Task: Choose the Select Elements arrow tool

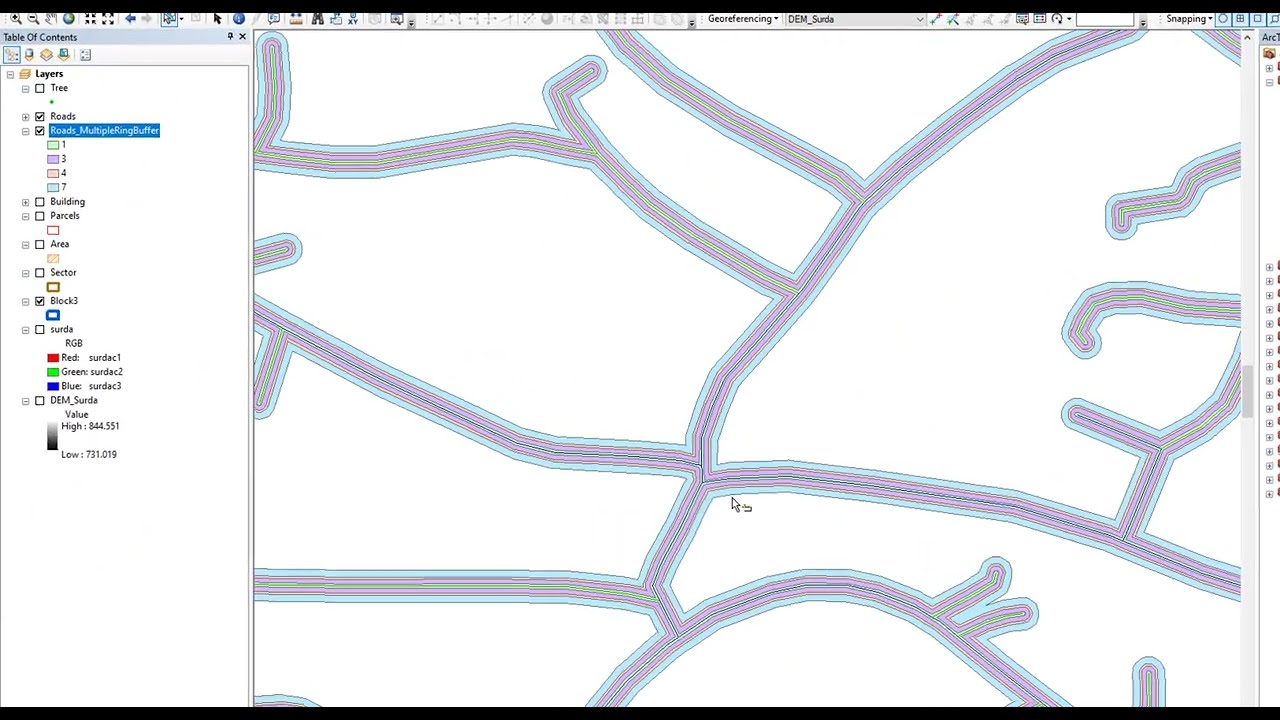Action: pyautogui.click(x=217, y=19)
